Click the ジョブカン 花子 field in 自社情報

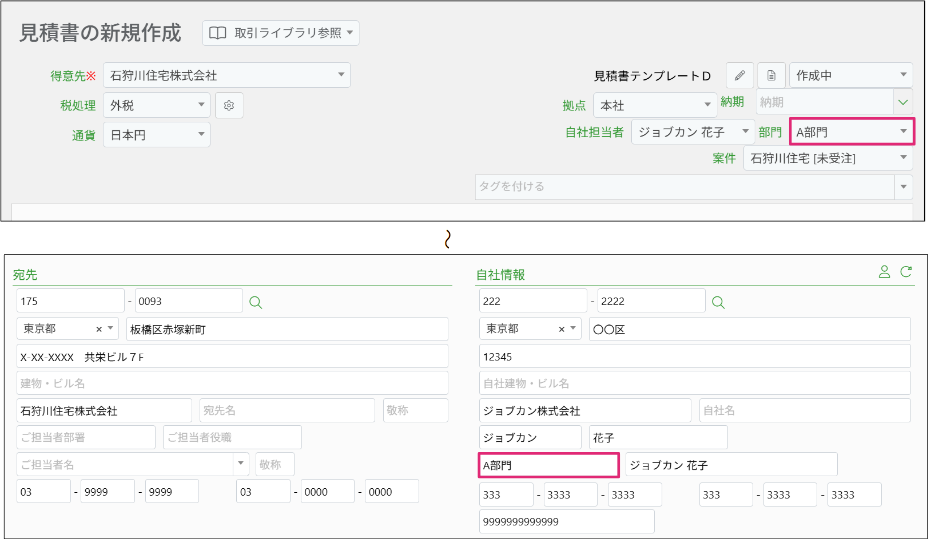click(x=732, y=465)
